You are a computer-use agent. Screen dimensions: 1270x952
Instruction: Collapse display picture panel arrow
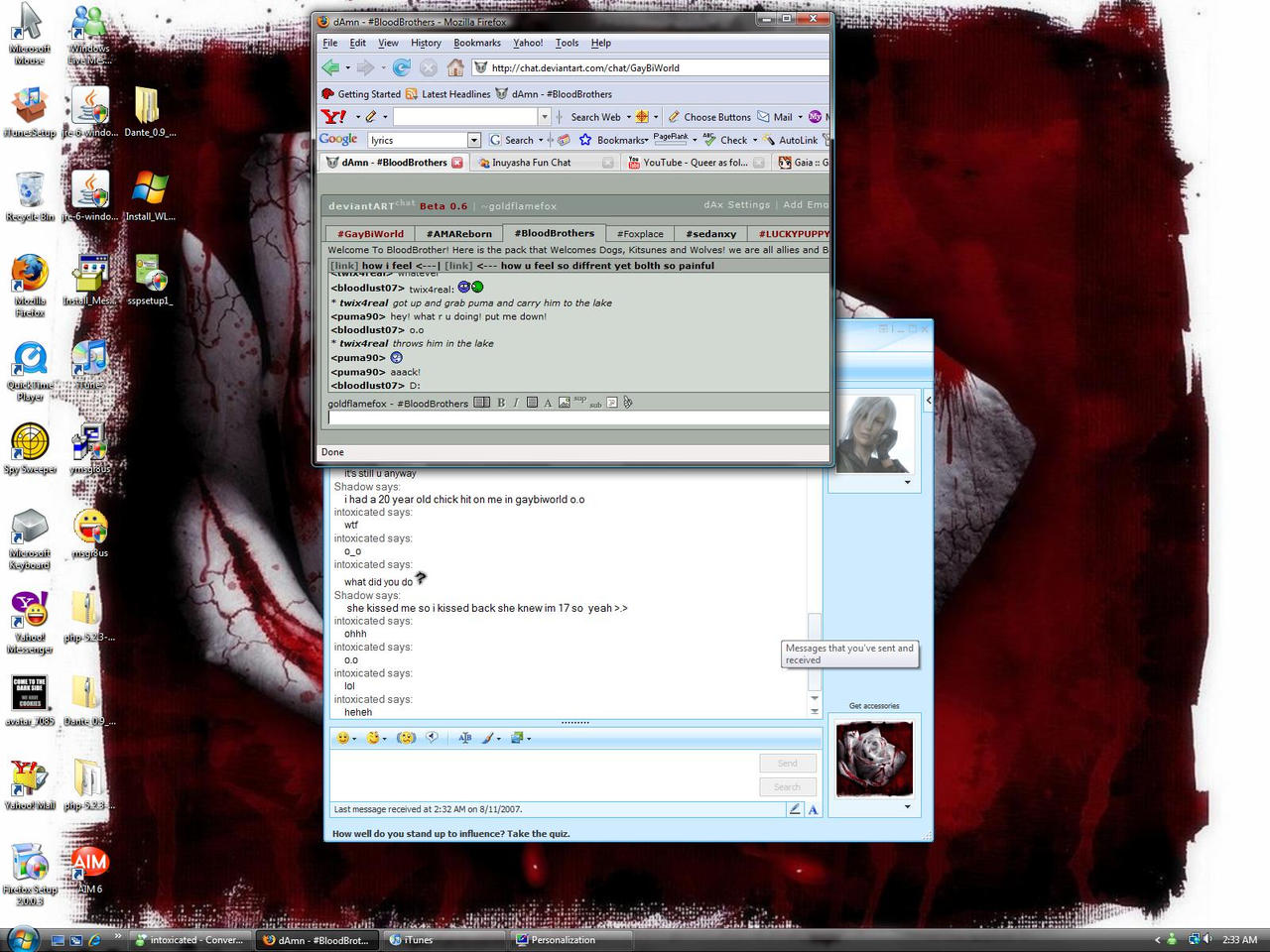coord(928,400)
